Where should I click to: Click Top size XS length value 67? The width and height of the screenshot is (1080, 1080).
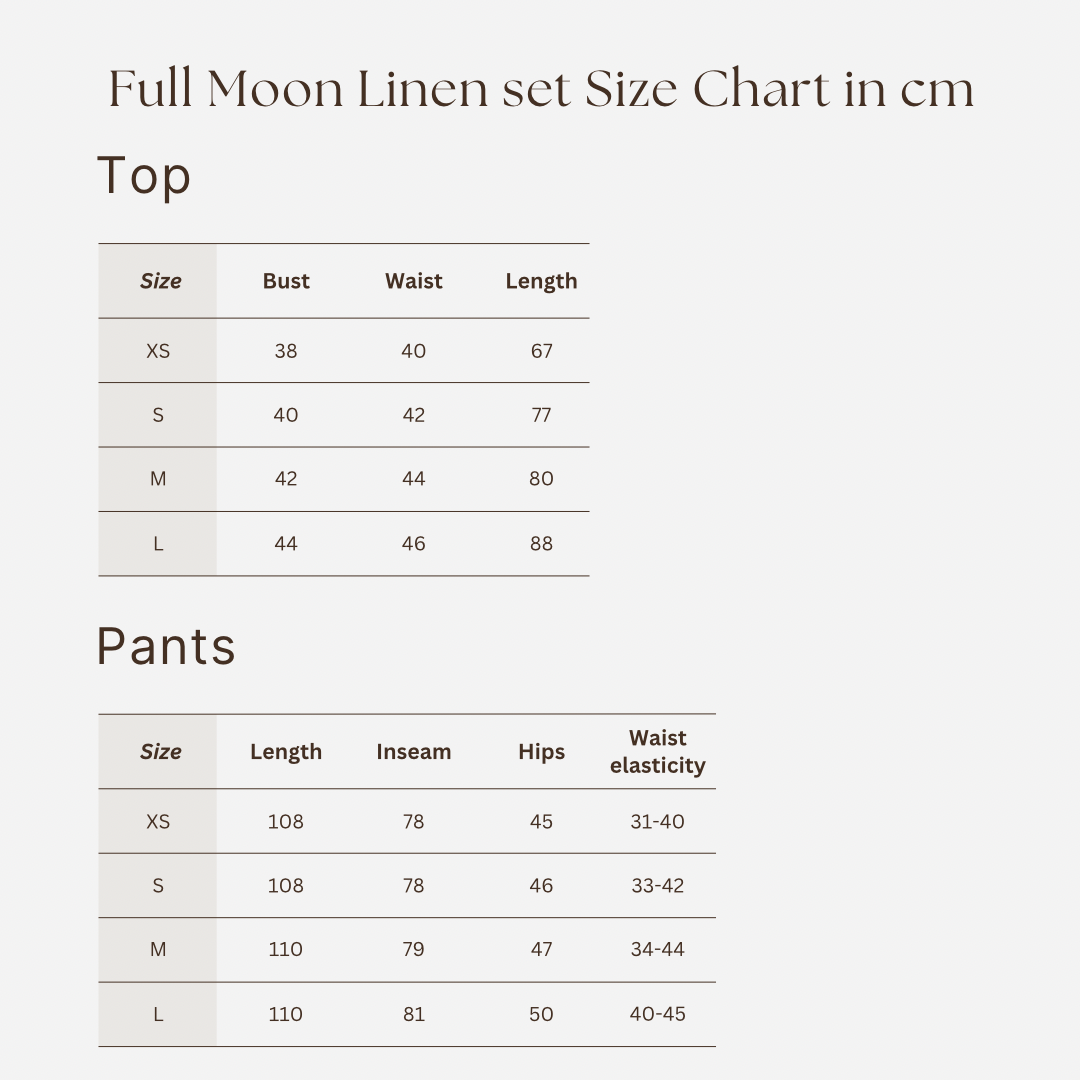pyautogui.click(x=541, y=351)
